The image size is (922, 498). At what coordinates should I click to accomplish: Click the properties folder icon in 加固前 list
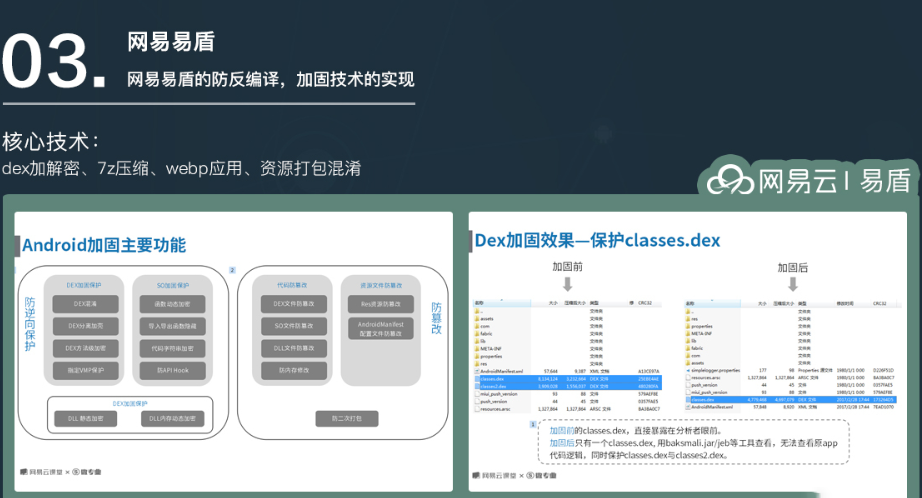click(477, 356)
